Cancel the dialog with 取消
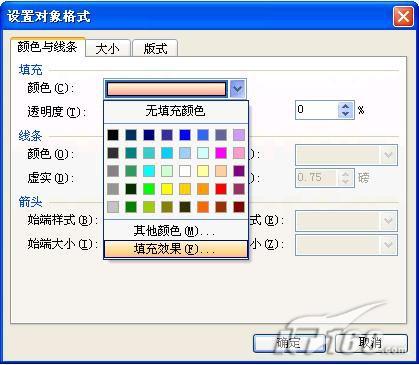Viewport: 419px width, 365px height. [371, 343]
